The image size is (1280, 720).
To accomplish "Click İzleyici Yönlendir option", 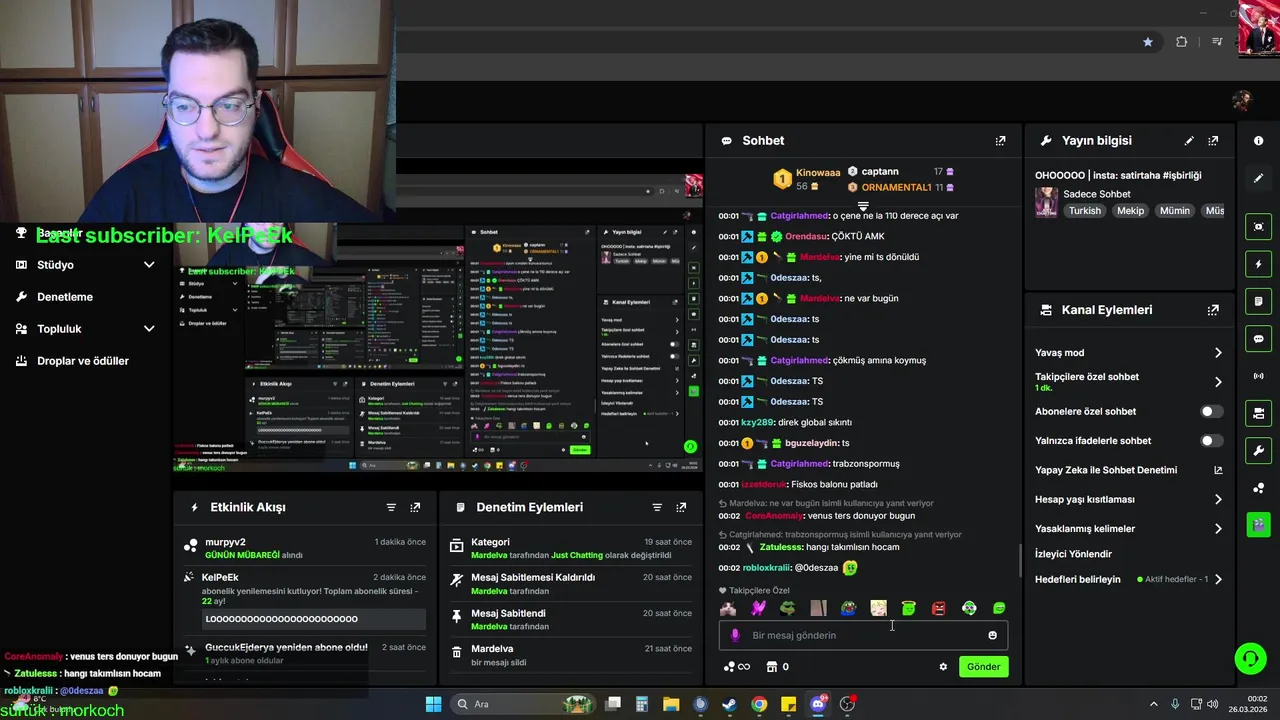I will [x=1073, y=554].
